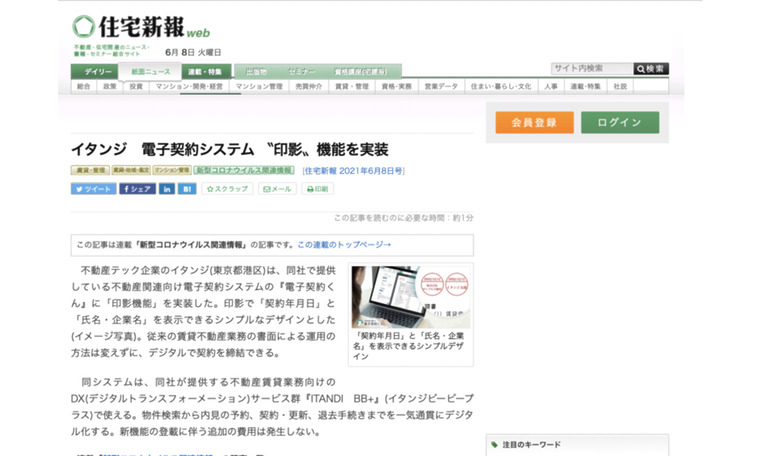The height and width of the screenshot is (456, 760).
Task: Open the article image thumbnail
Action: [410, 297]
